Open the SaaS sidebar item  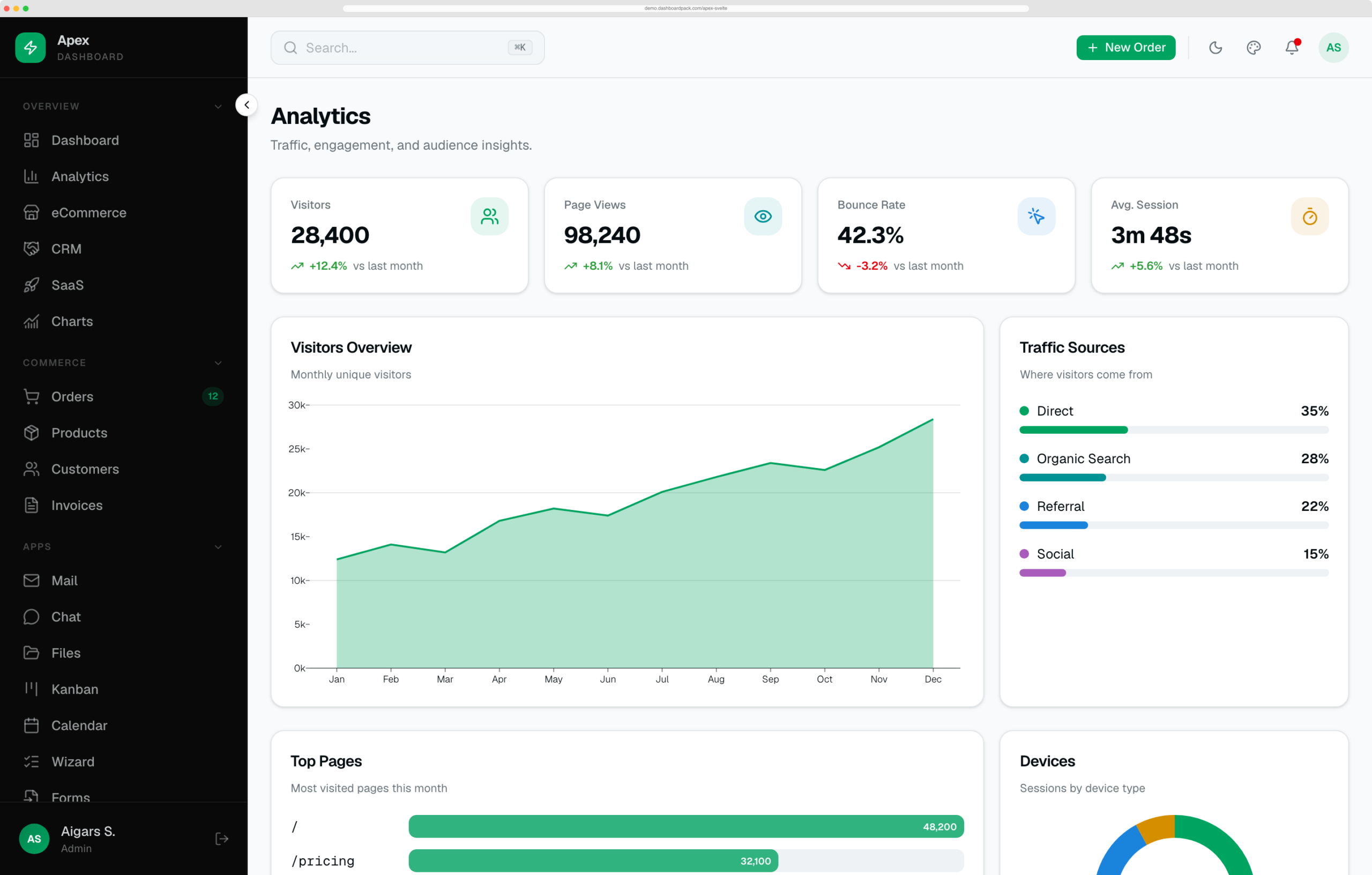124,285
